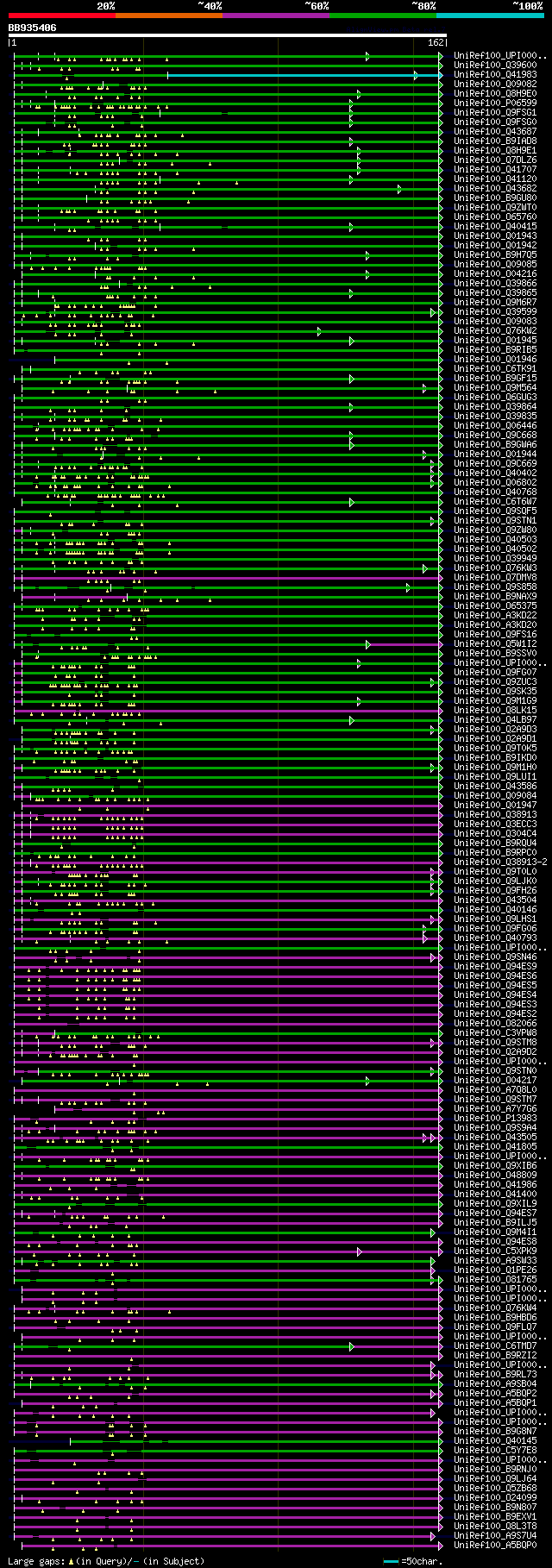
Task: Select the purple ~60% legend segment
Action: (275, 16)
